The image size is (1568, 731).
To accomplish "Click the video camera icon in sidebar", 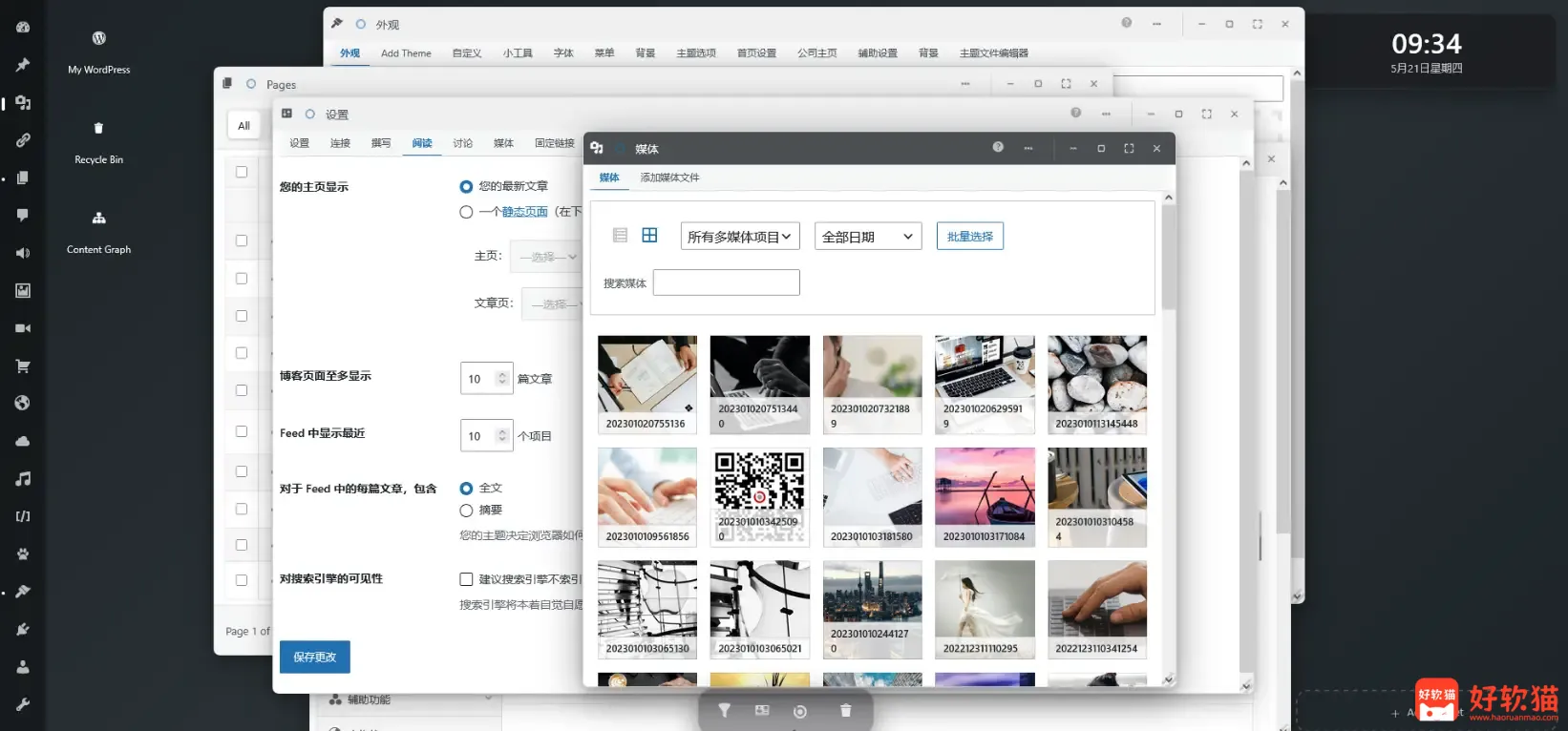I will pyautogui.click(x=23, y=328).
